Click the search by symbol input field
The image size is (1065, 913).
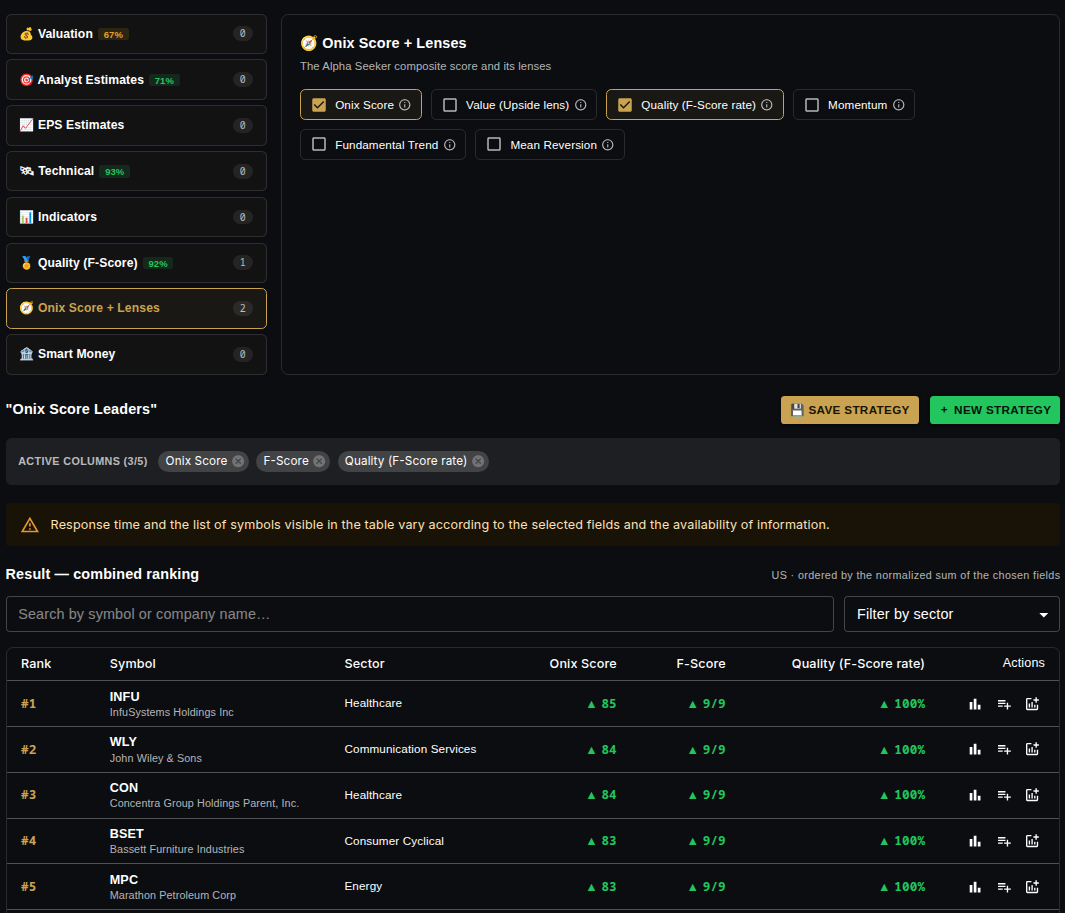click(420, 614)
